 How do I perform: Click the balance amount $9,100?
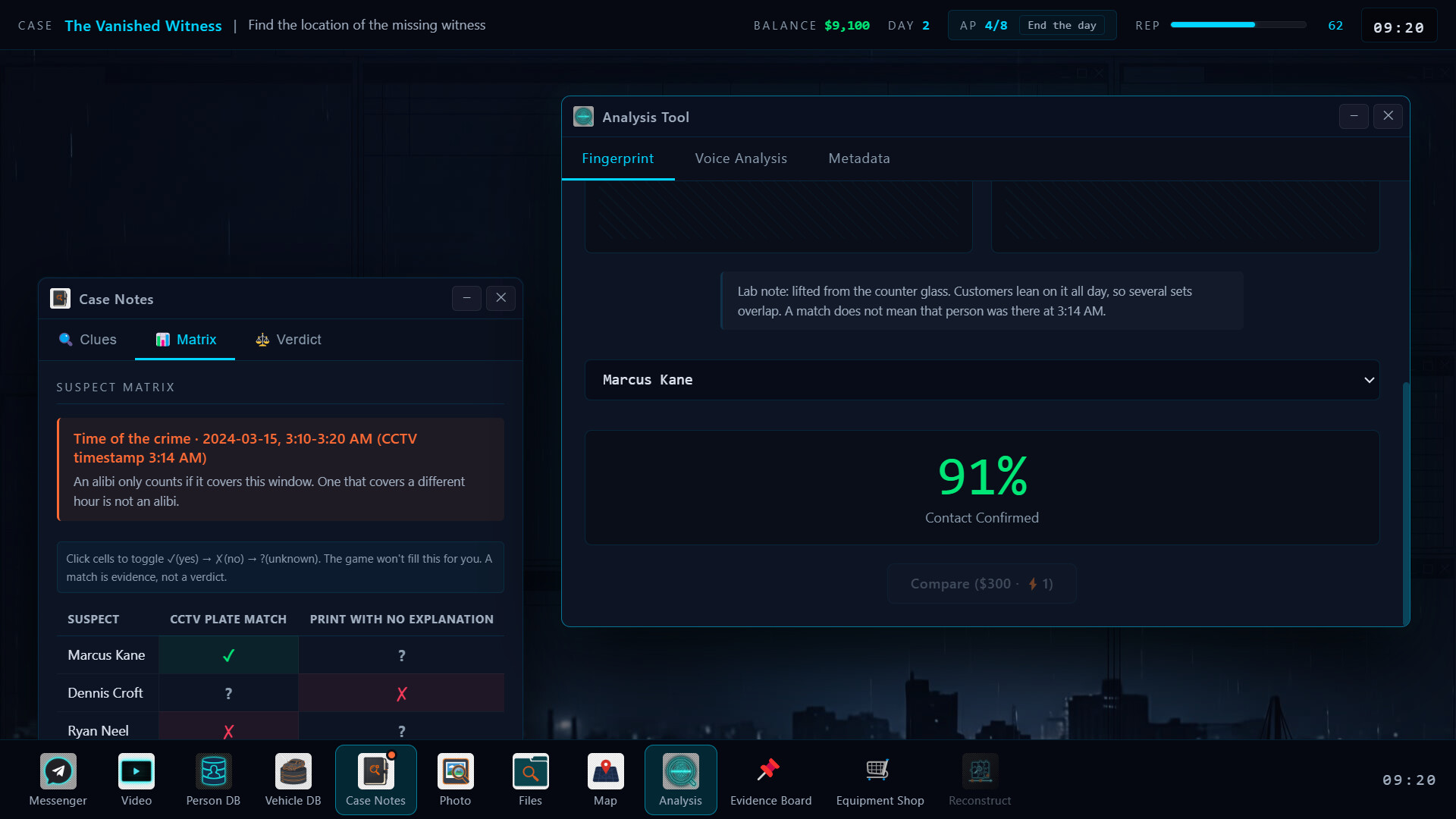pyautogui.click(x=847, y=26)
